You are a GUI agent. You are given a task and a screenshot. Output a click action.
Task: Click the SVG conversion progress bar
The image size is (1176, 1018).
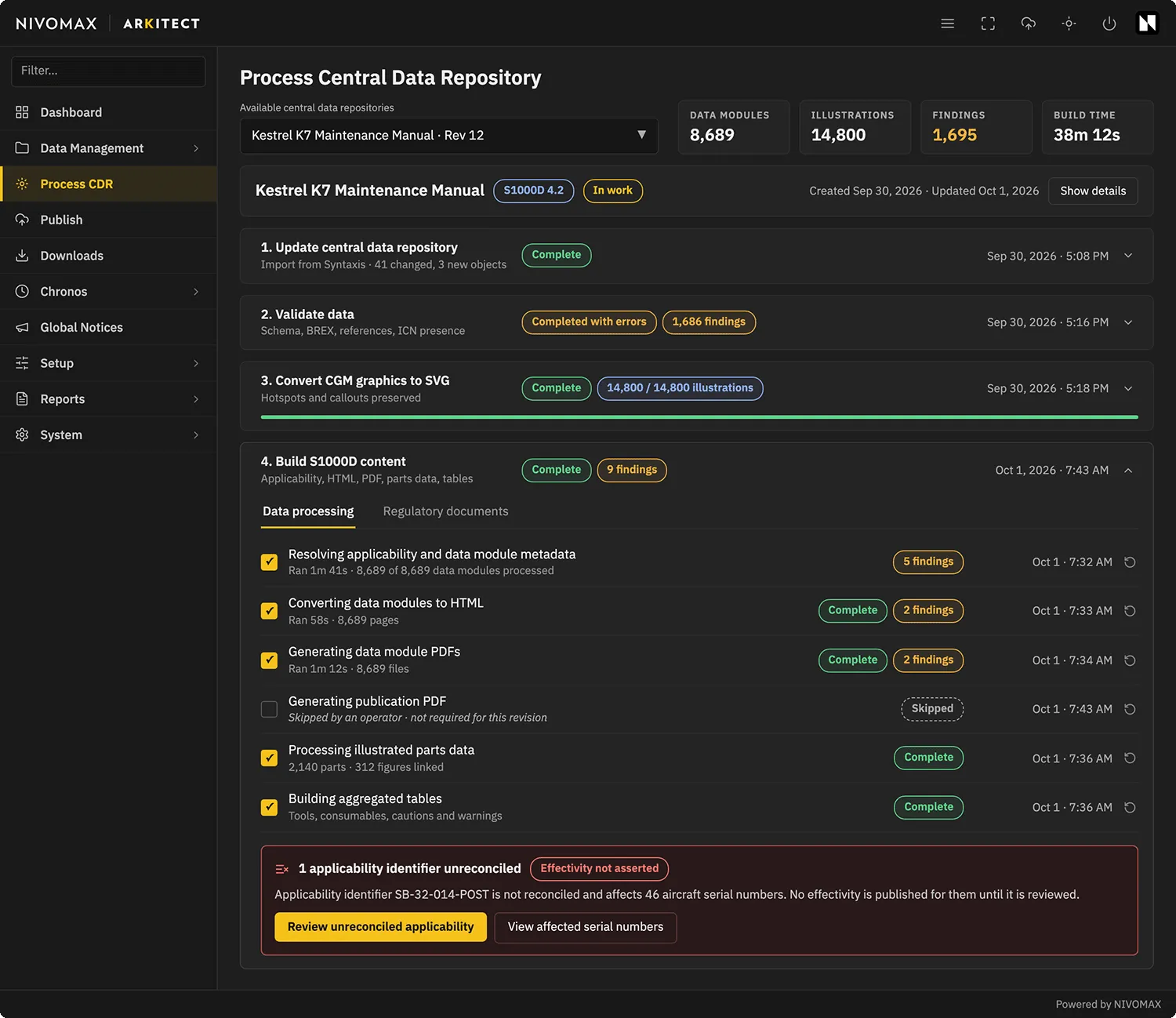699,417
